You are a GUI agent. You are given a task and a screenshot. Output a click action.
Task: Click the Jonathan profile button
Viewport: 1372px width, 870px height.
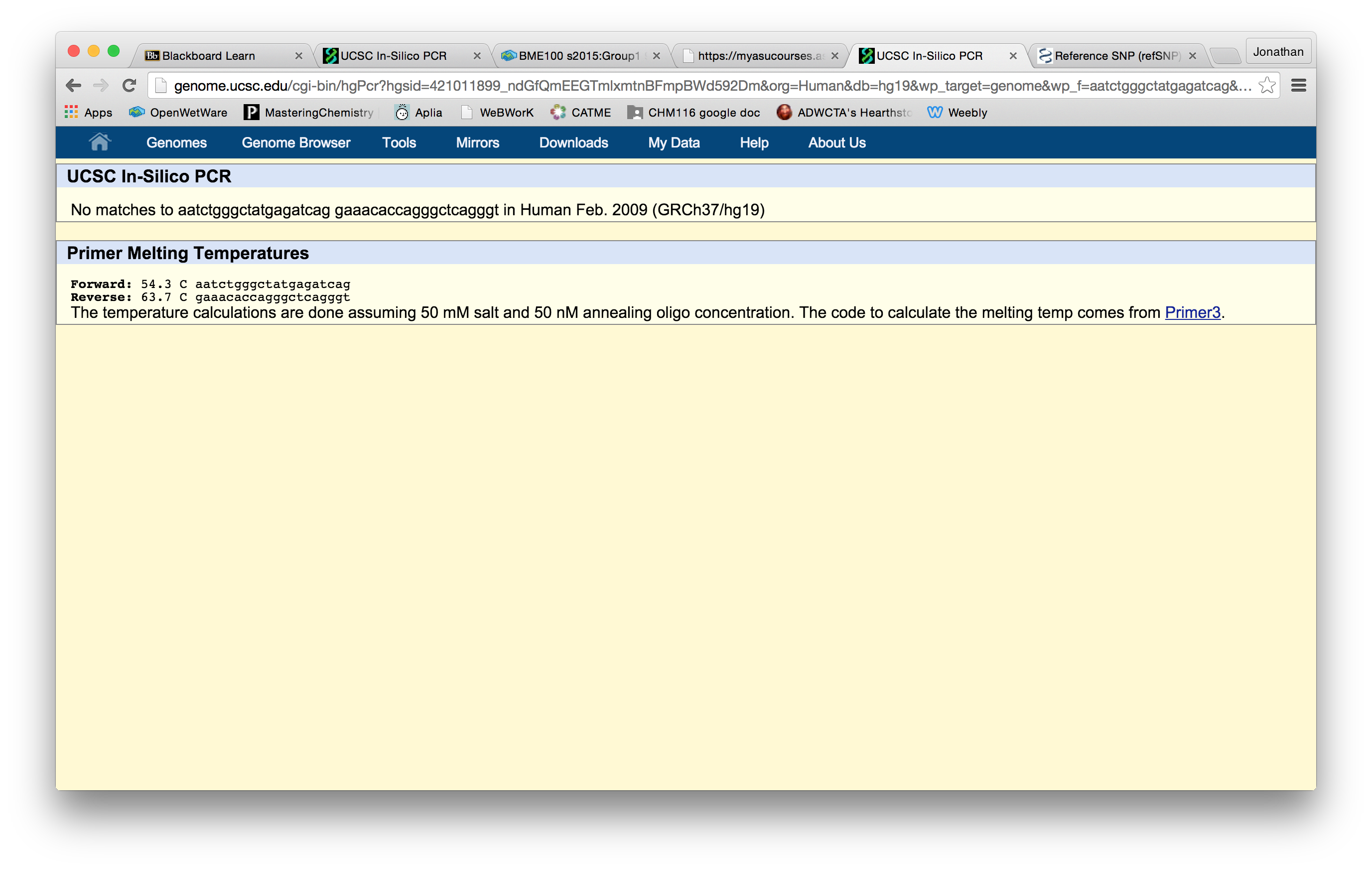click(x=1278, y=52)
